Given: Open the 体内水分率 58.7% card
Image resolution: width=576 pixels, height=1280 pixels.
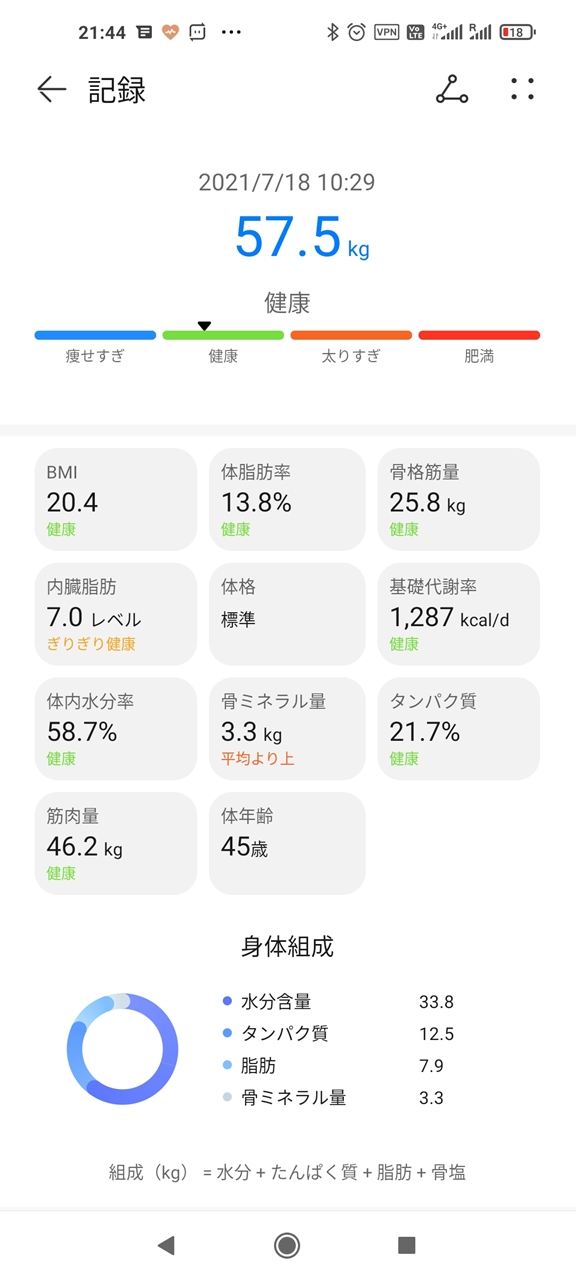Looking at the screenshot, I should 116,729.
